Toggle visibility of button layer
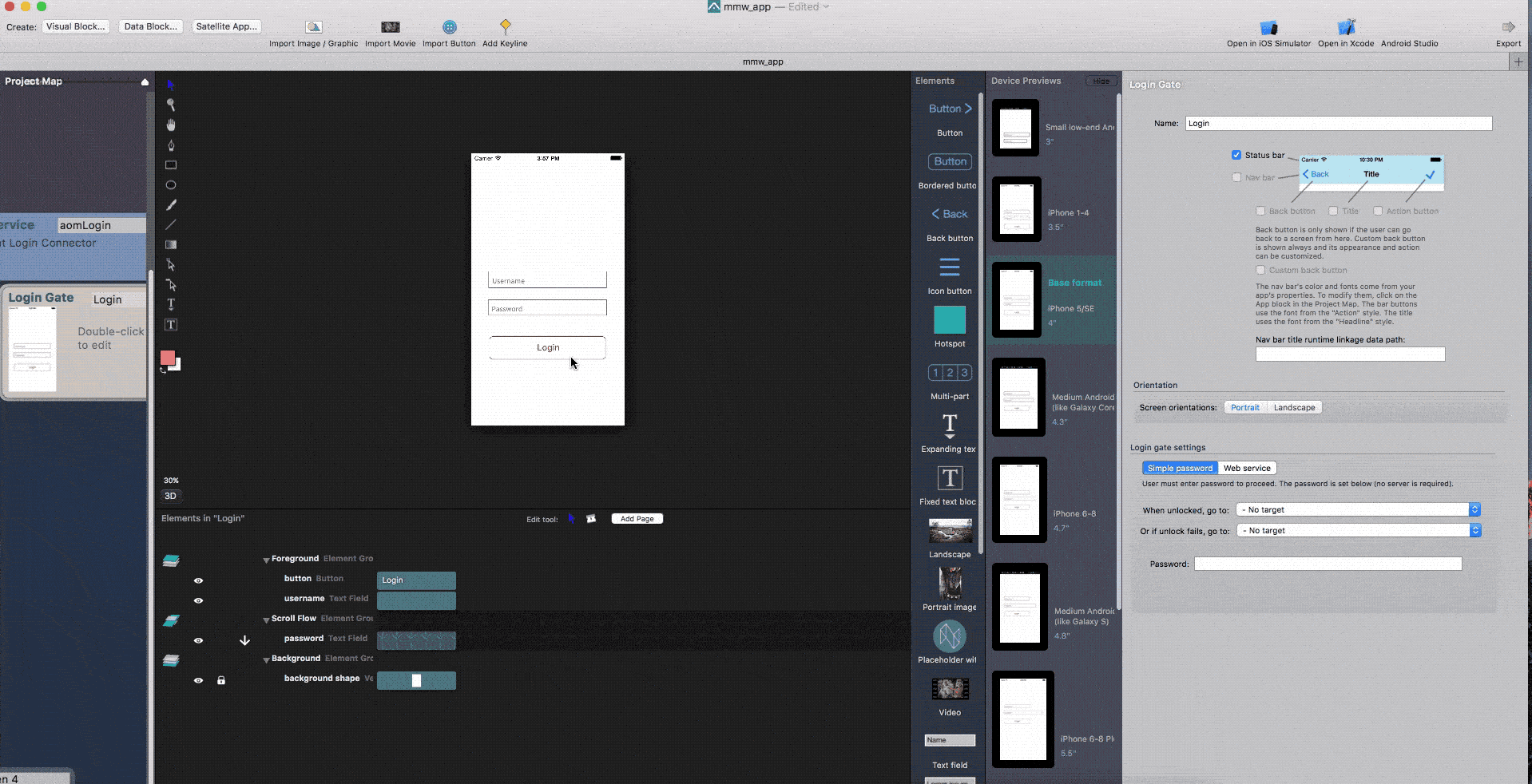The height and width of the screenshot is (784, 1532). click(x=198, y=580)
